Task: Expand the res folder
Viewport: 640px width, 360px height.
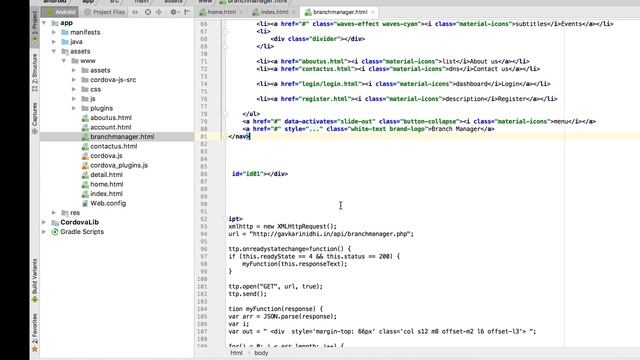Action: pyautogui.click(x=54, y=213)
